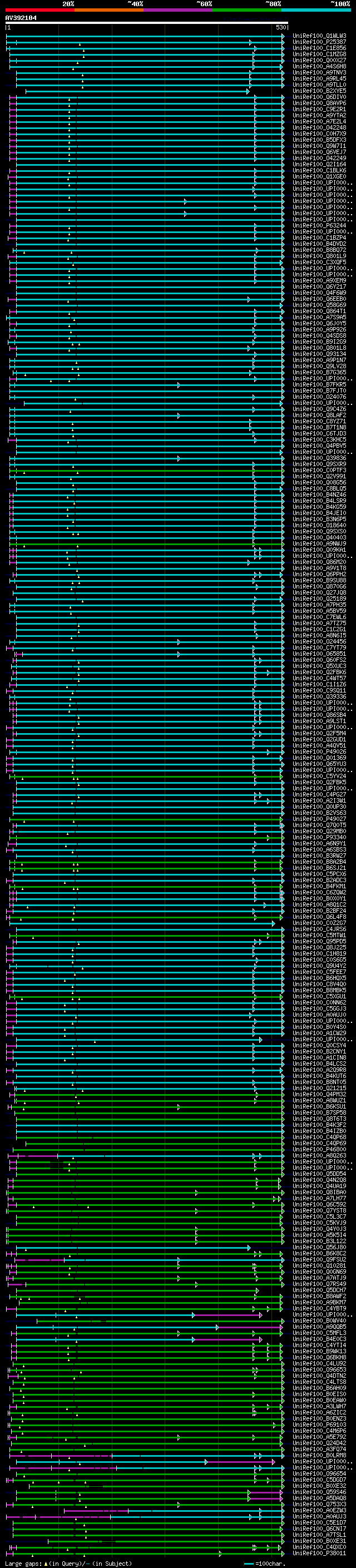Image resolution: width=356 pixels, height=1568 pixels.
Task: Click the orange ~40% identity legend bar
Action: 109,10
